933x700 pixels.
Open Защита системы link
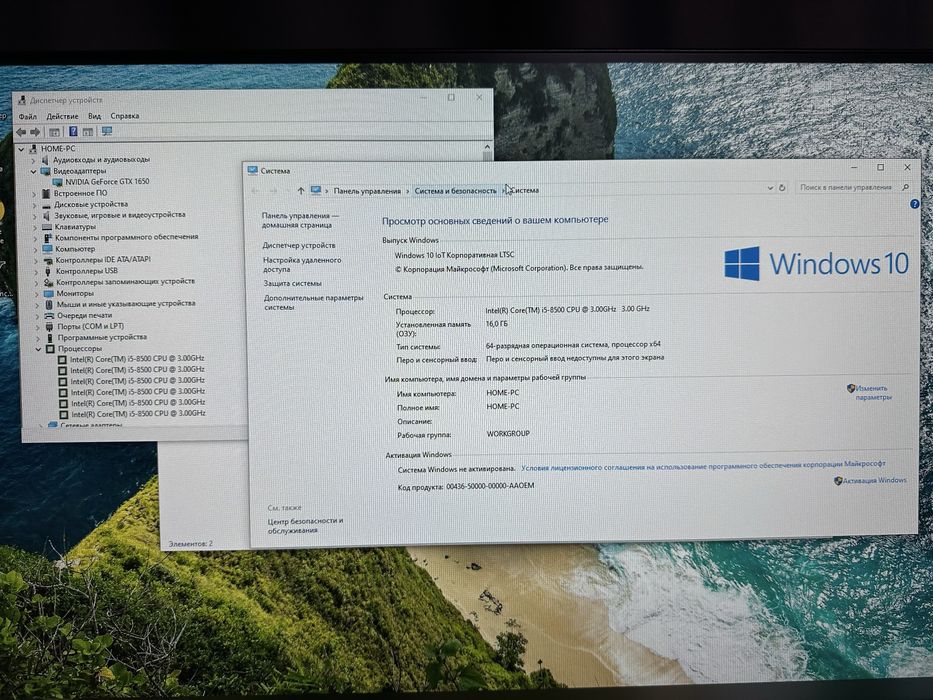pyautogui.click(x=293, y=283)
